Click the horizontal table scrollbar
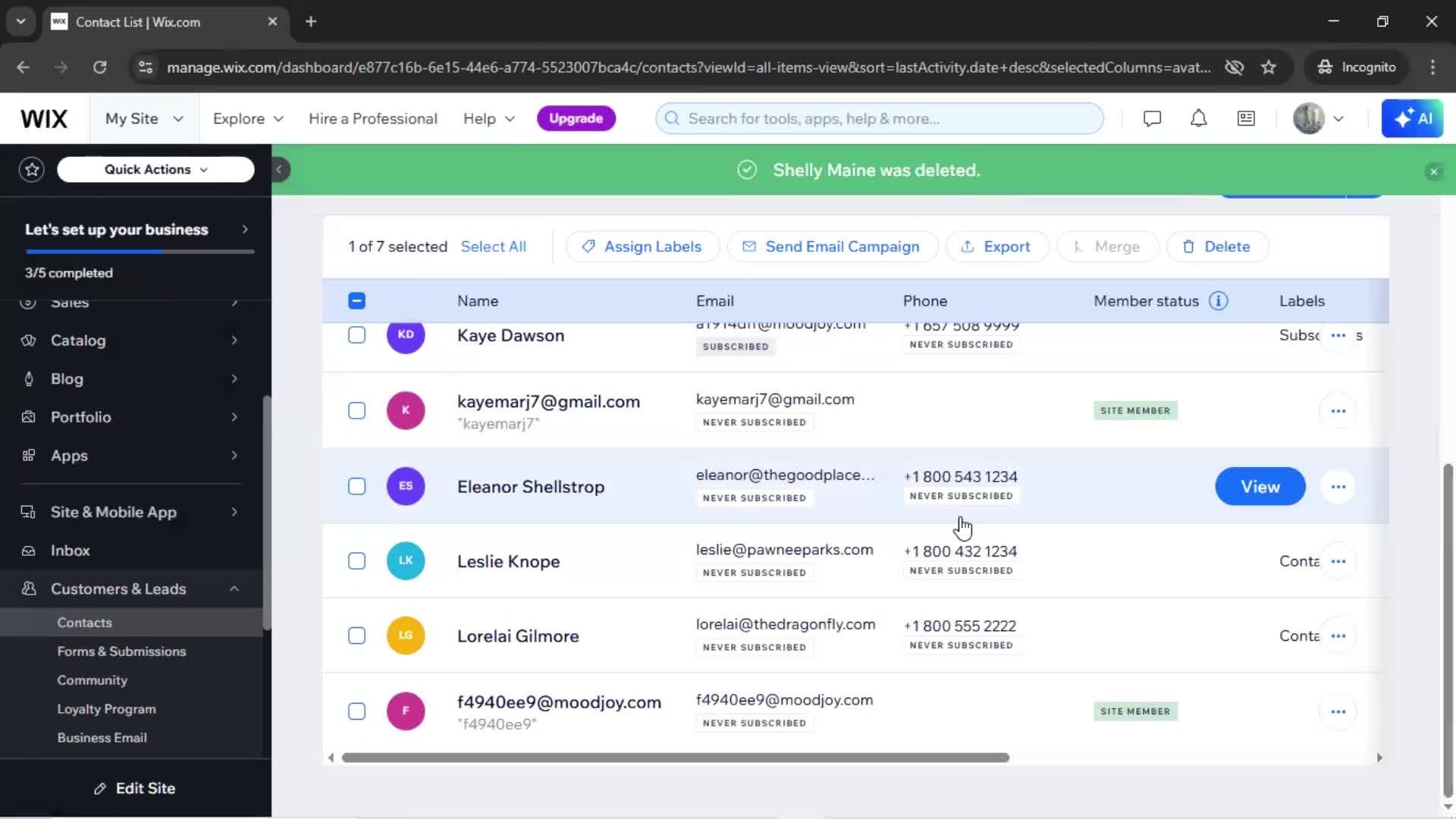 675,758
